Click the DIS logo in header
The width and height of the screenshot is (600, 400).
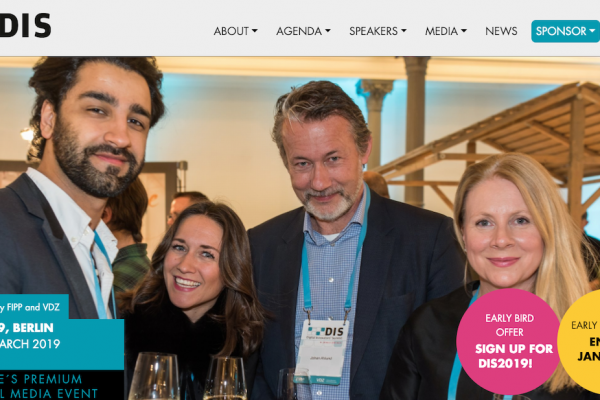pyautogui.click(x=25, y=26)
